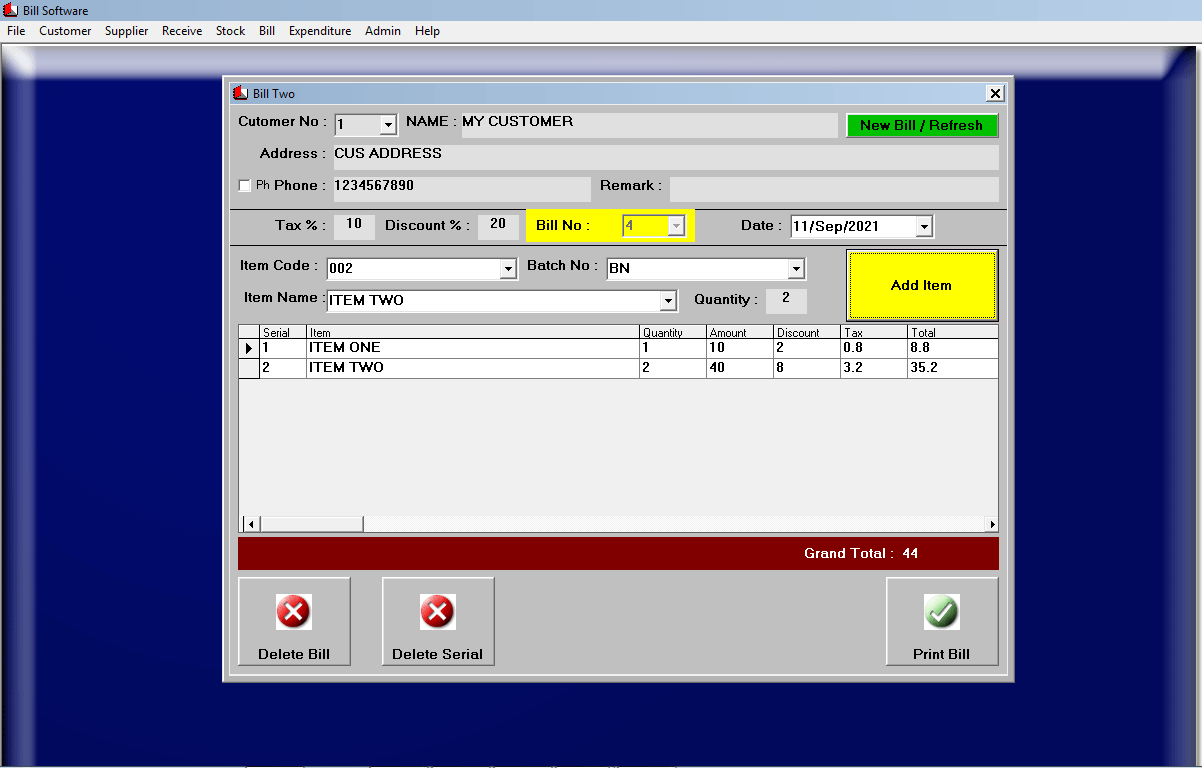
Task: Click the Quantity column header in grid
Action: [673, 332]
